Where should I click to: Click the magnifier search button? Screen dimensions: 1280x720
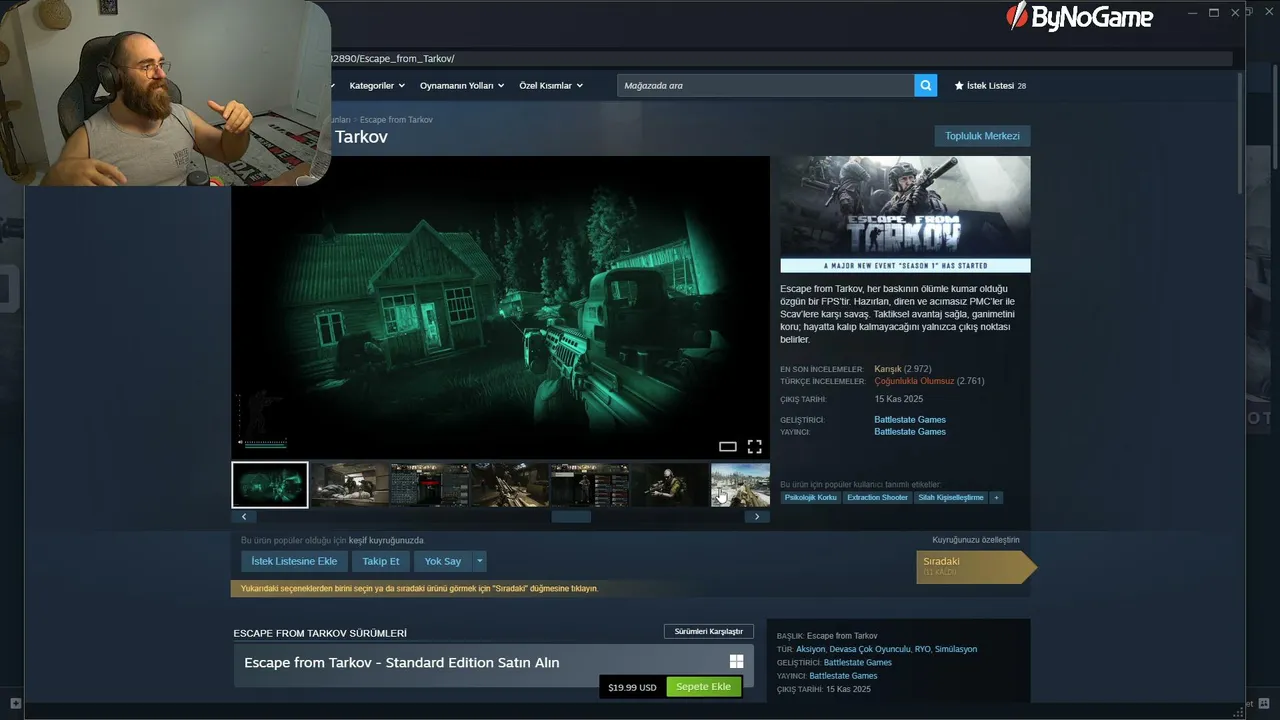point(926,85)
